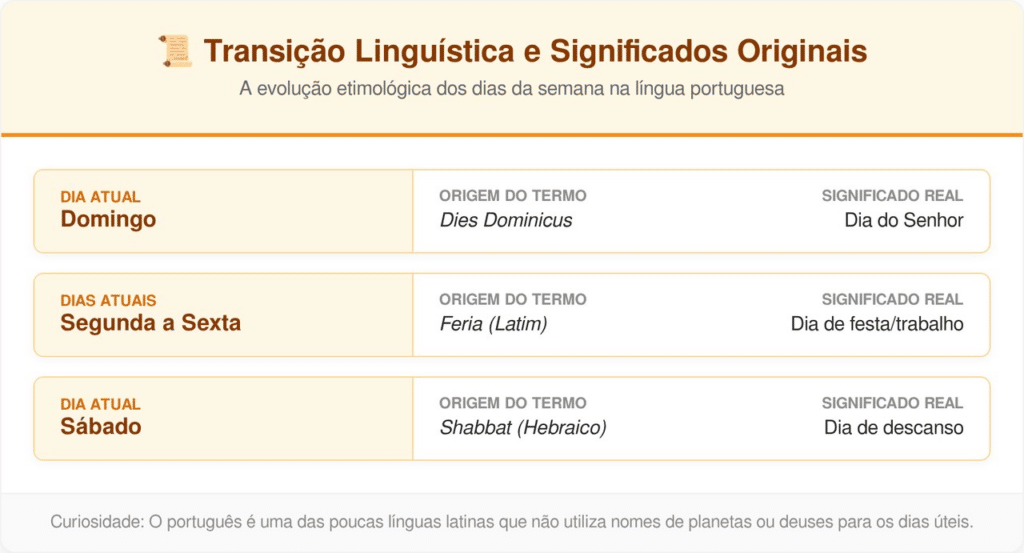Click the title 'Transição Linguística e Significados Originais'
This screenshot has height=553, width=1024.
click(535, 51)
